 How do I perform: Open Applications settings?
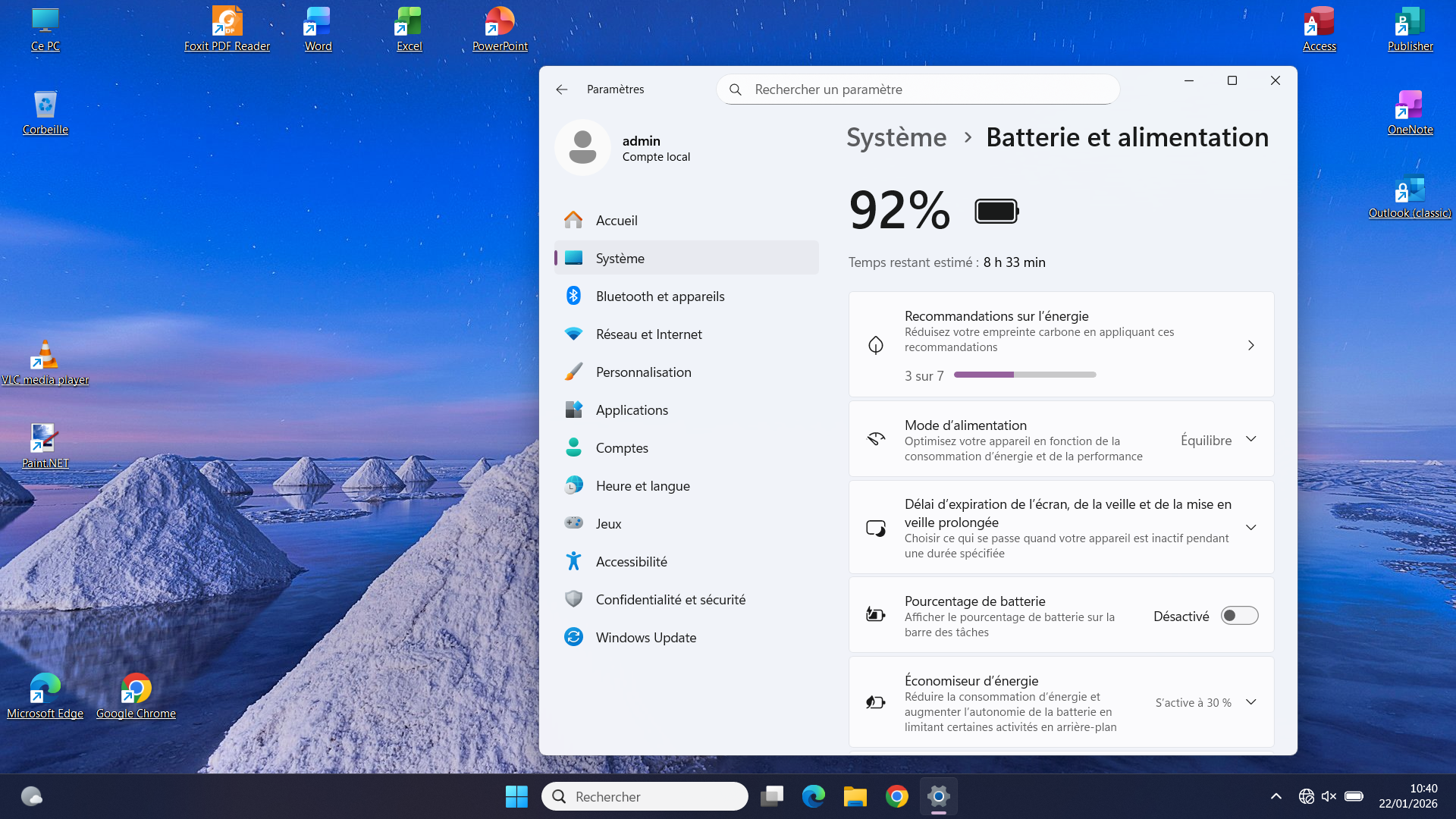(x=686, y=409)
